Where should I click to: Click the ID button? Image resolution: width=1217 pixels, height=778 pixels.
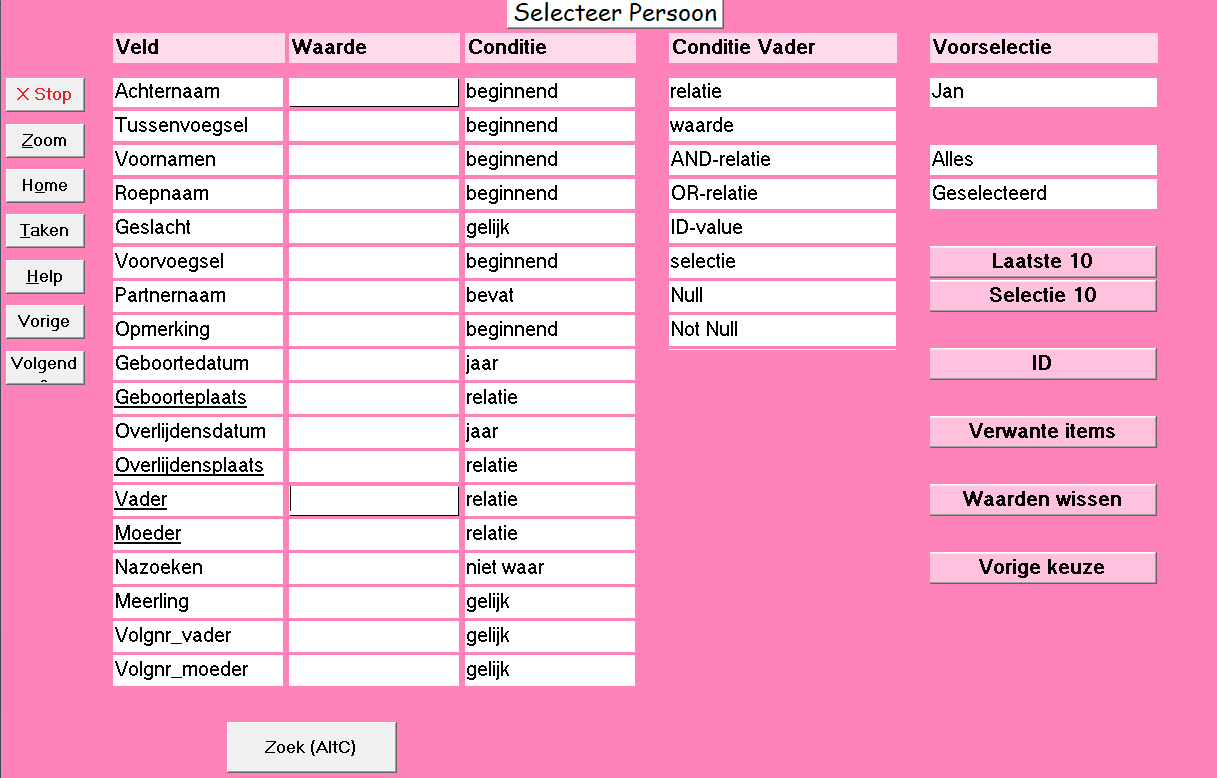[x=1043, y=363]
